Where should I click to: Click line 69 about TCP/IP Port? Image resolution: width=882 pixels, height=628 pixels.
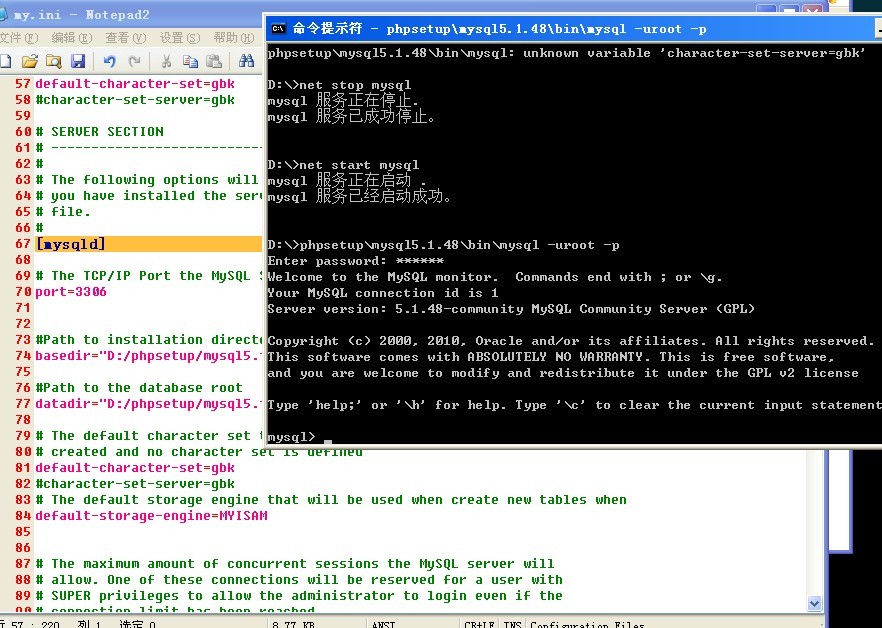coord(148,276)
